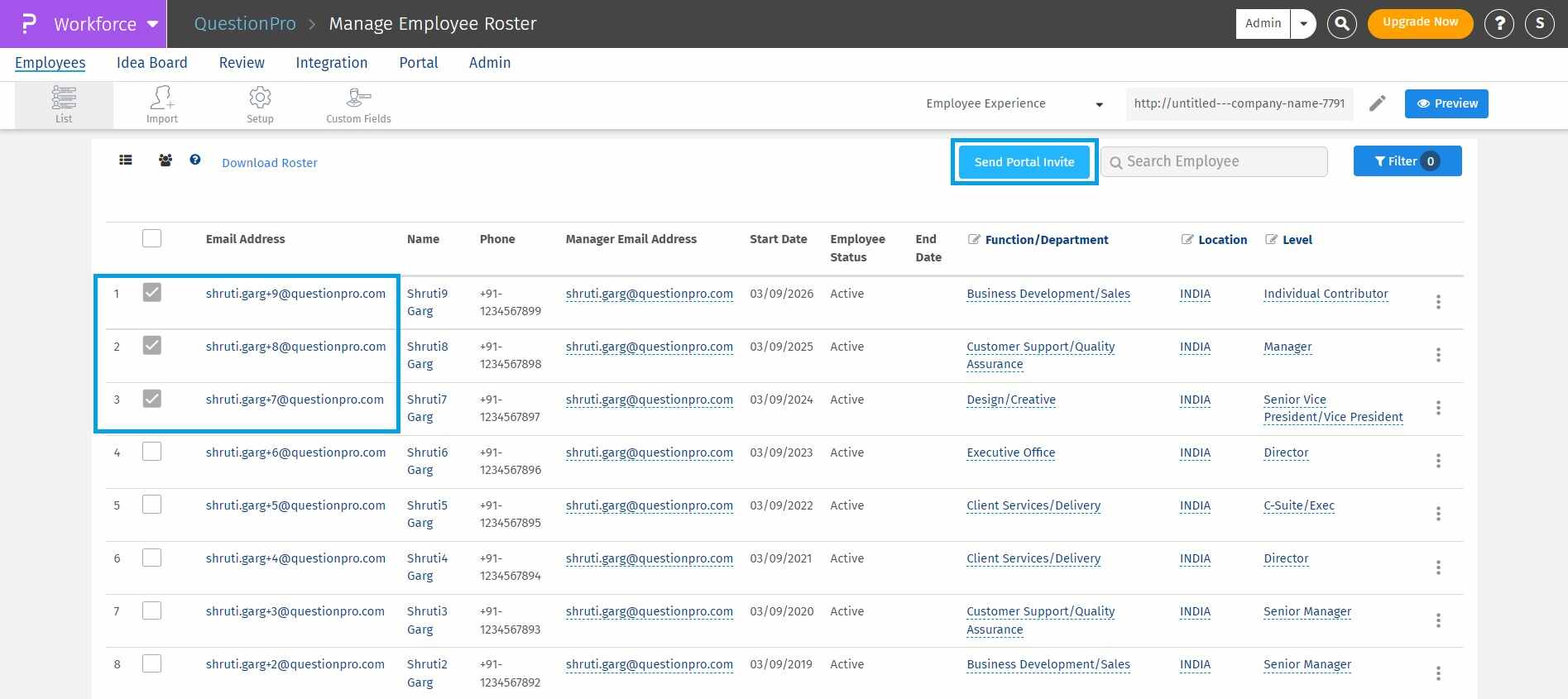Tick the select-all checkbox in table header
Viewport: 1568px width, 699px height.
coord(151,239)
